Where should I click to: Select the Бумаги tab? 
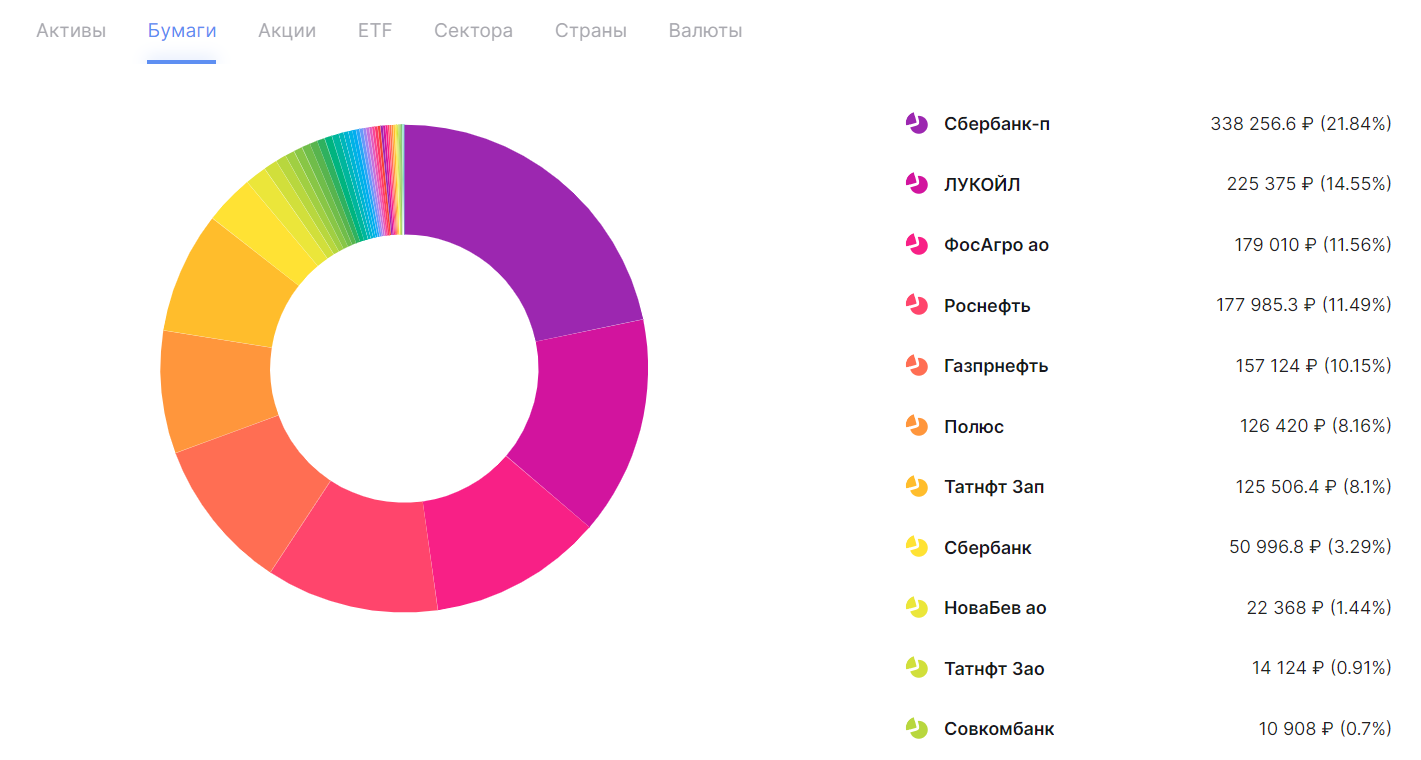182,31
